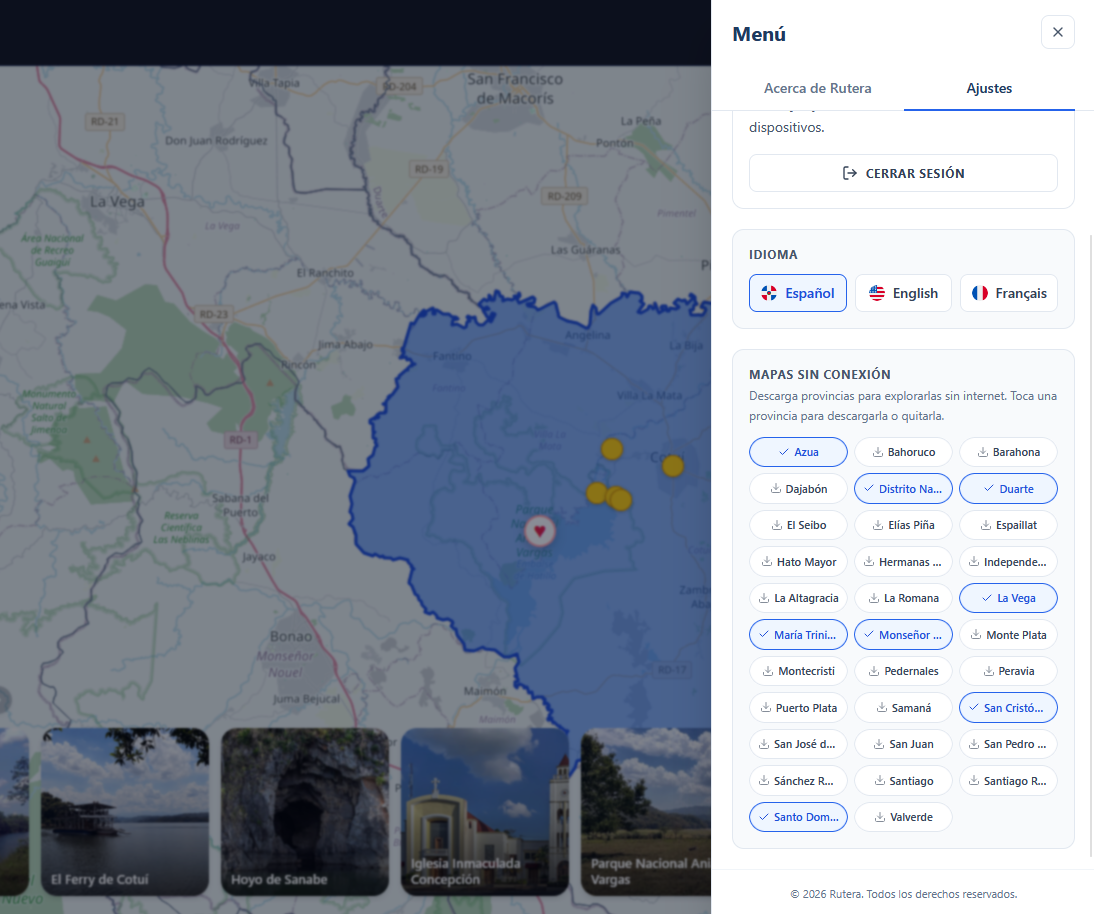
Task: Download the San José d... province map
Action: (798, 744)
